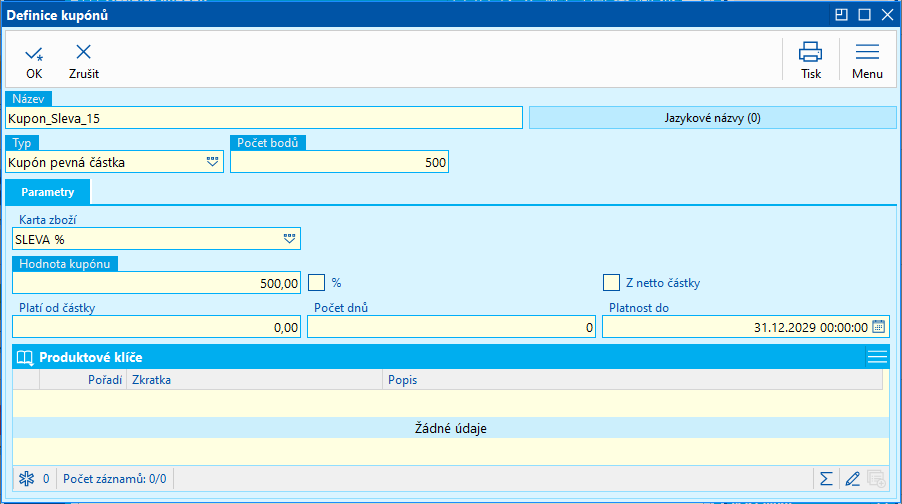Image resolution: width=902 pixels, height=504 pixels.
Task: Click the book icon in Produktové klíče header
Action: point(25,357)
